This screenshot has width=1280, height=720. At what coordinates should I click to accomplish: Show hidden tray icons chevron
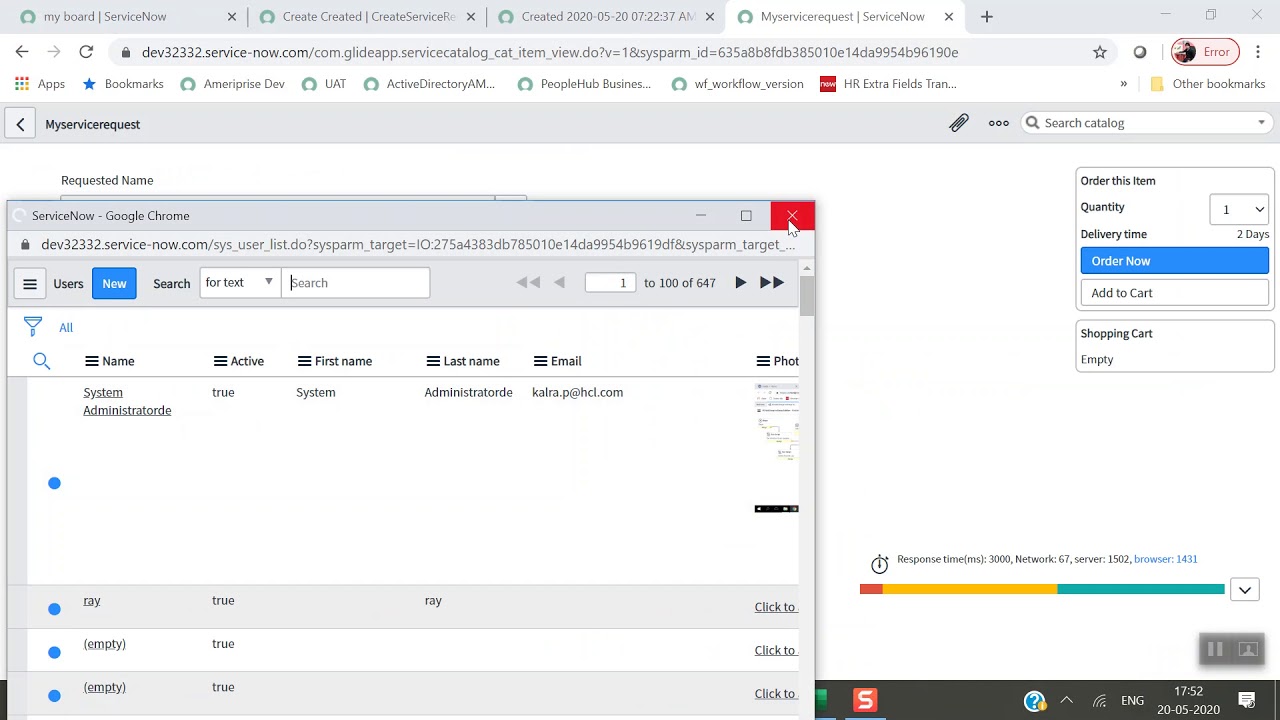point(1066,700)
